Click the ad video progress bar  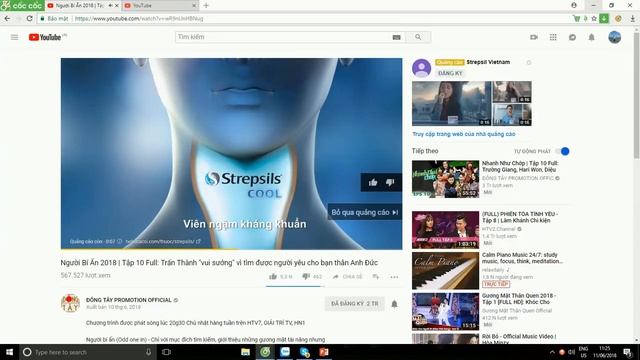click(231, 249)
